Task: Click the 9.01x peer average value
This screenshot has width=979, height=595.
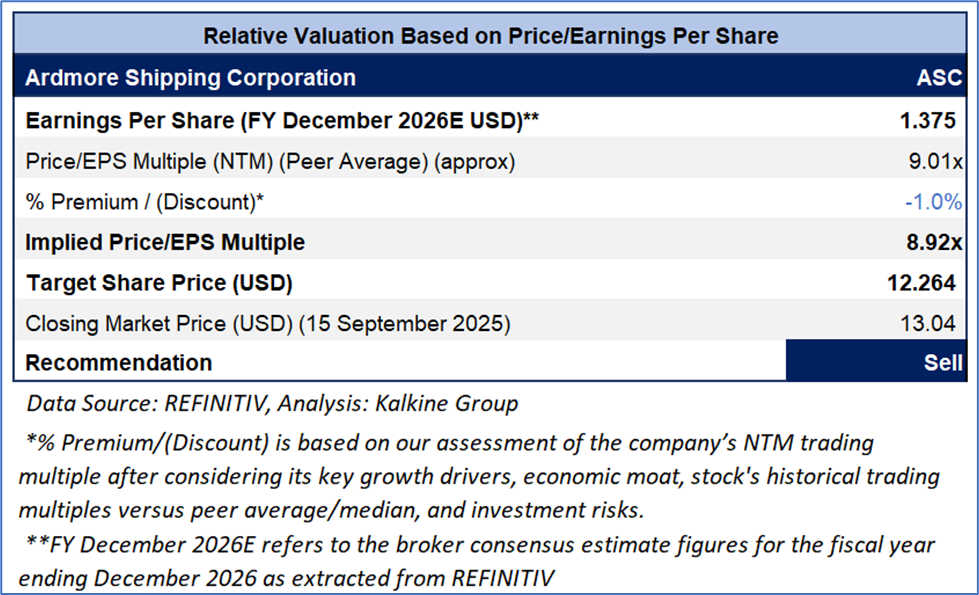Action: click(939, 160)
